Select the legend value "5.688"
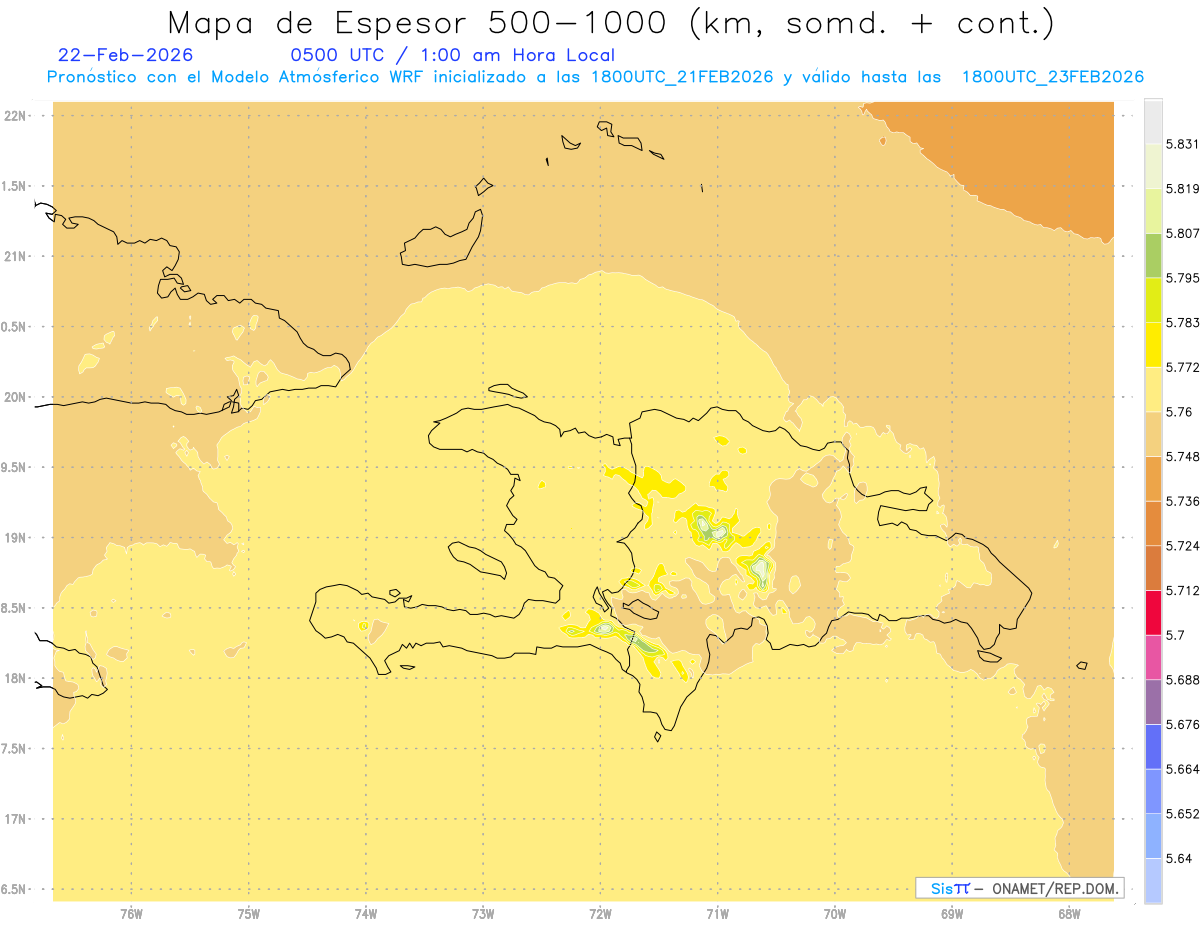1200x927 pixels. point(1183,680)
